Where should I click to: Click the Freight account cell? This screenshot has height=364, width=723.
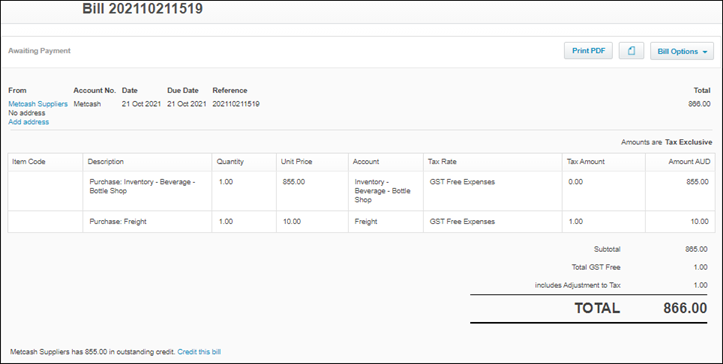point(385,221)
